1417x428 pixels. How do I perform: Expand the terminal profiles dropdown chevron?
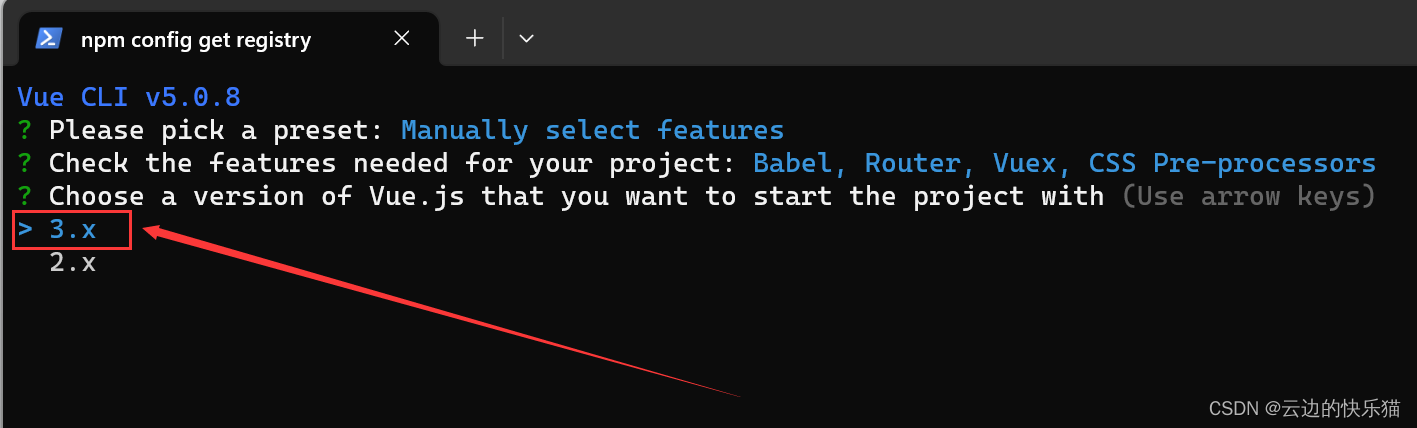coord(526,38)
